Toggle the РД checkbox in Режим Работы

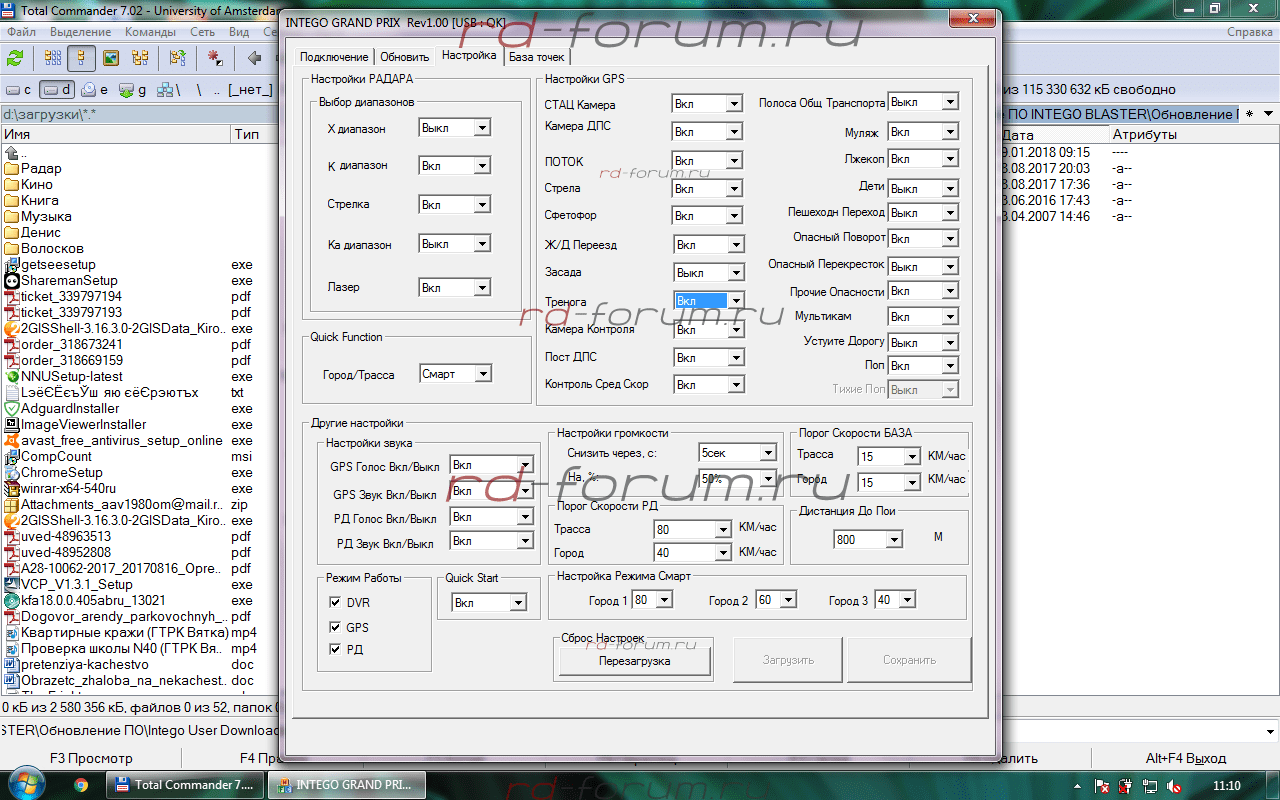pos(336,650)
